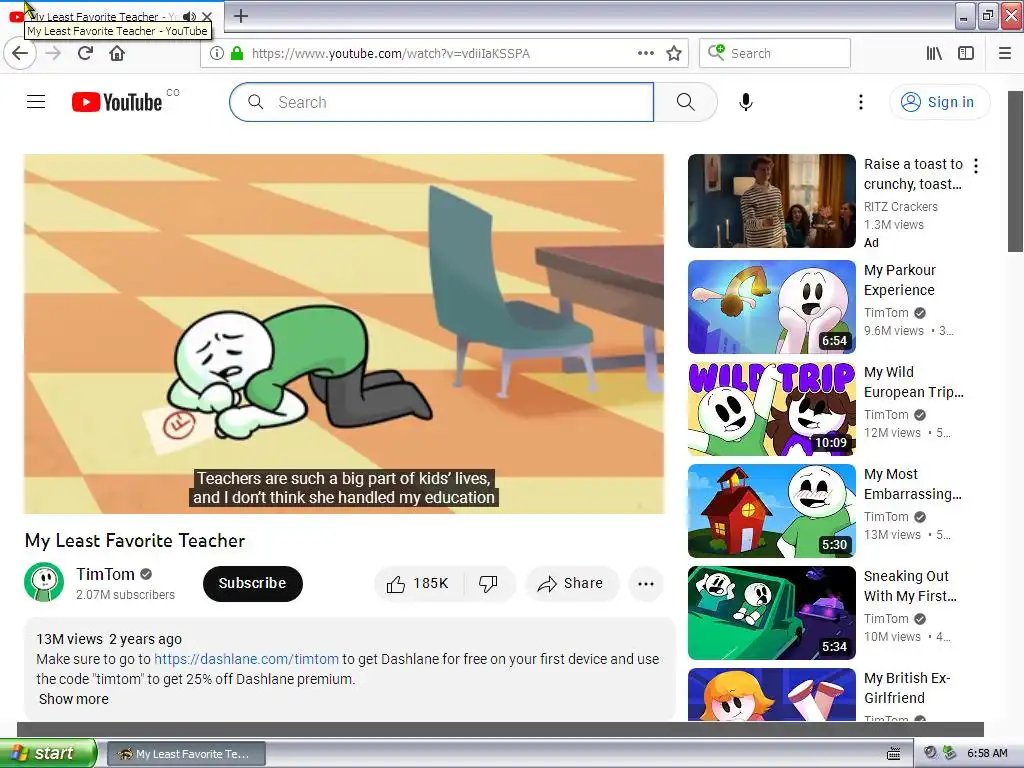Click the My Wild European Trip title
1024x768 pixels.
click(914, 382)
